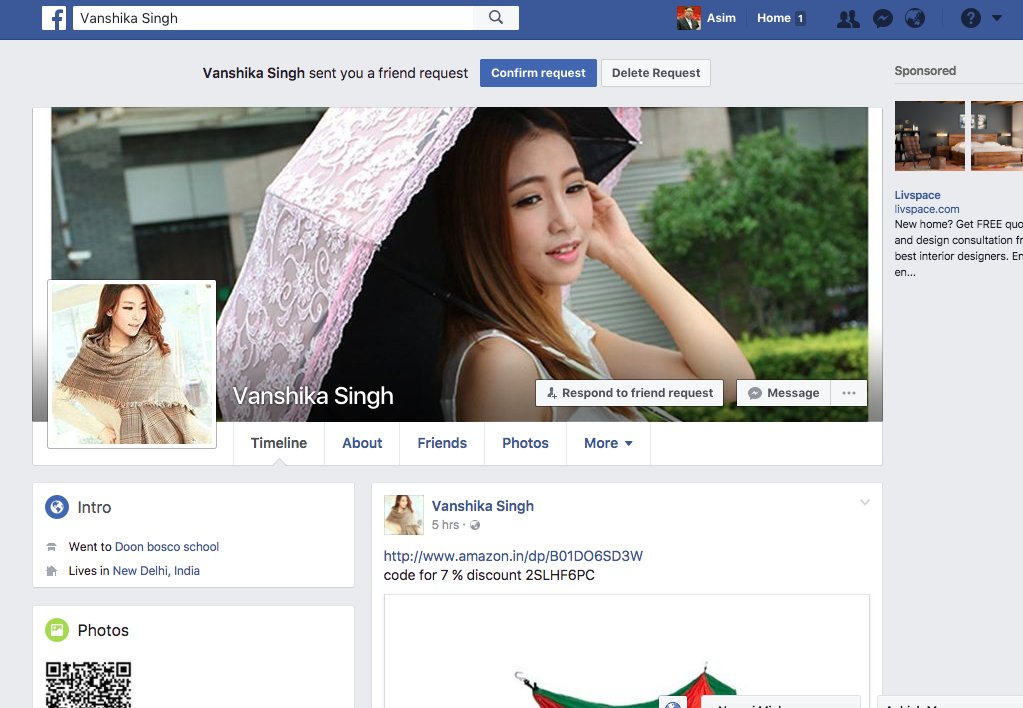This screenshot has height=708, width=1023.
Task: Click the 5 hrs post timestamp
Action: pos(445,525)
